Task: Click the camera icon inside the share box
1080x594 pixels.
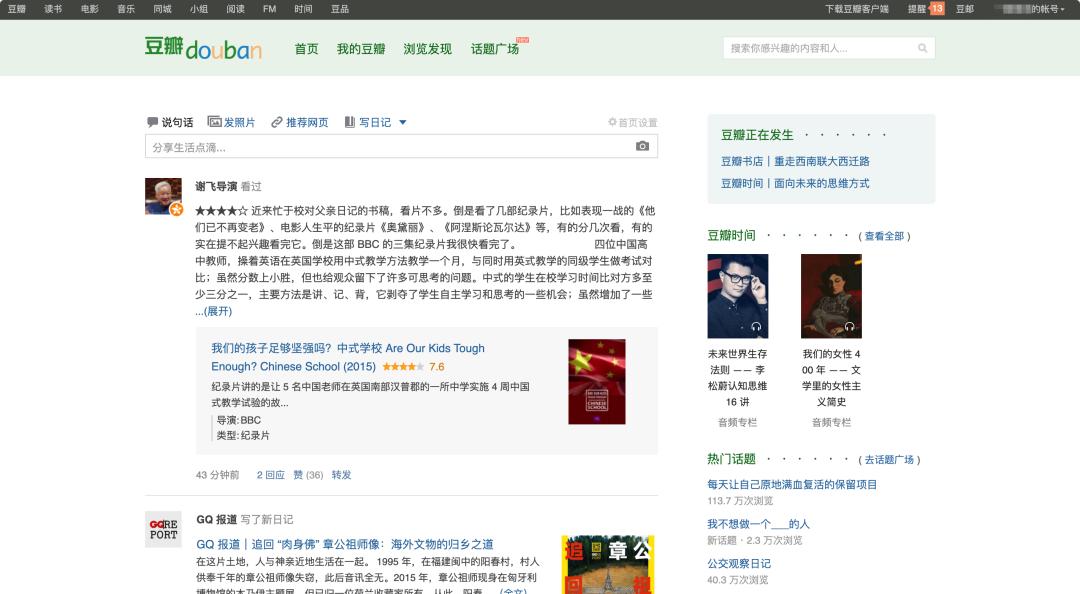Action: [x=644, y=145]
